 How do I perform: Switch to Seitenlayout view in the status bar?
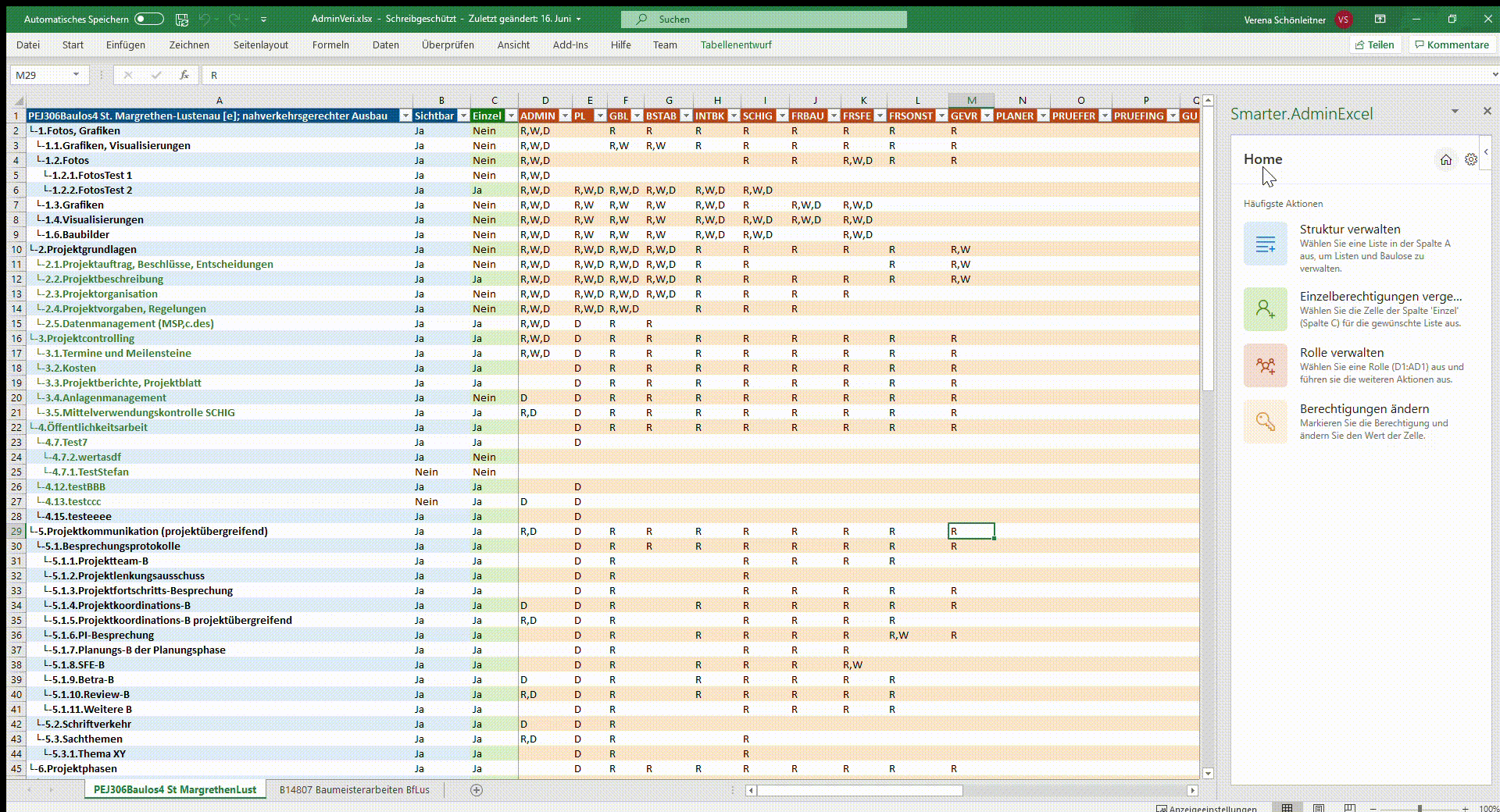(1320, 809)
